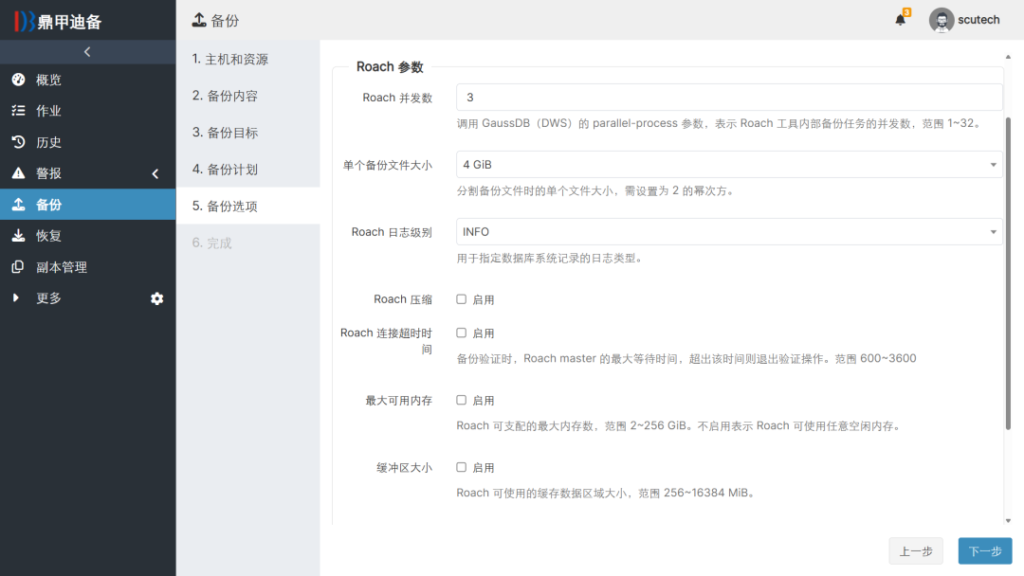This screenshot has height=576, width=1024.
Task: Tick the 缓冲区大小 启用 checkbox
Action: click(462, 467)
